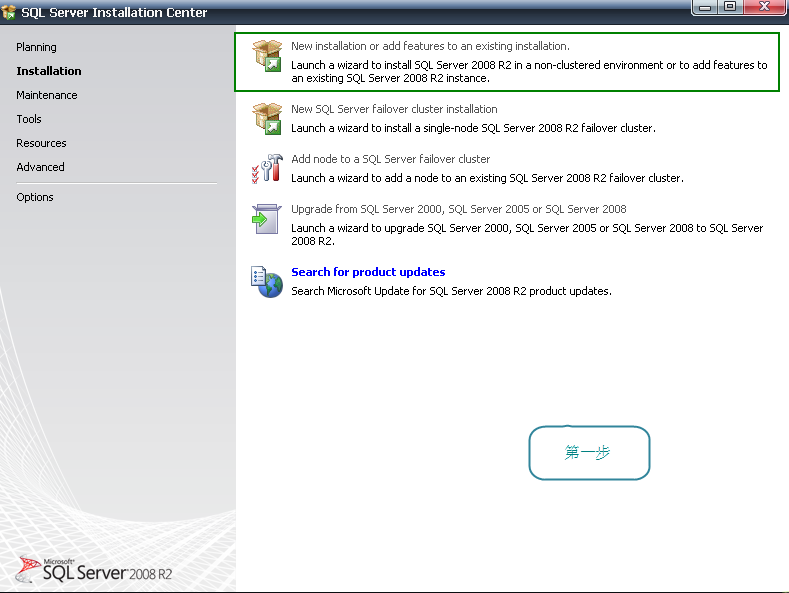
Task: Maximize the Installation Center window
Action: click(730, 7)
